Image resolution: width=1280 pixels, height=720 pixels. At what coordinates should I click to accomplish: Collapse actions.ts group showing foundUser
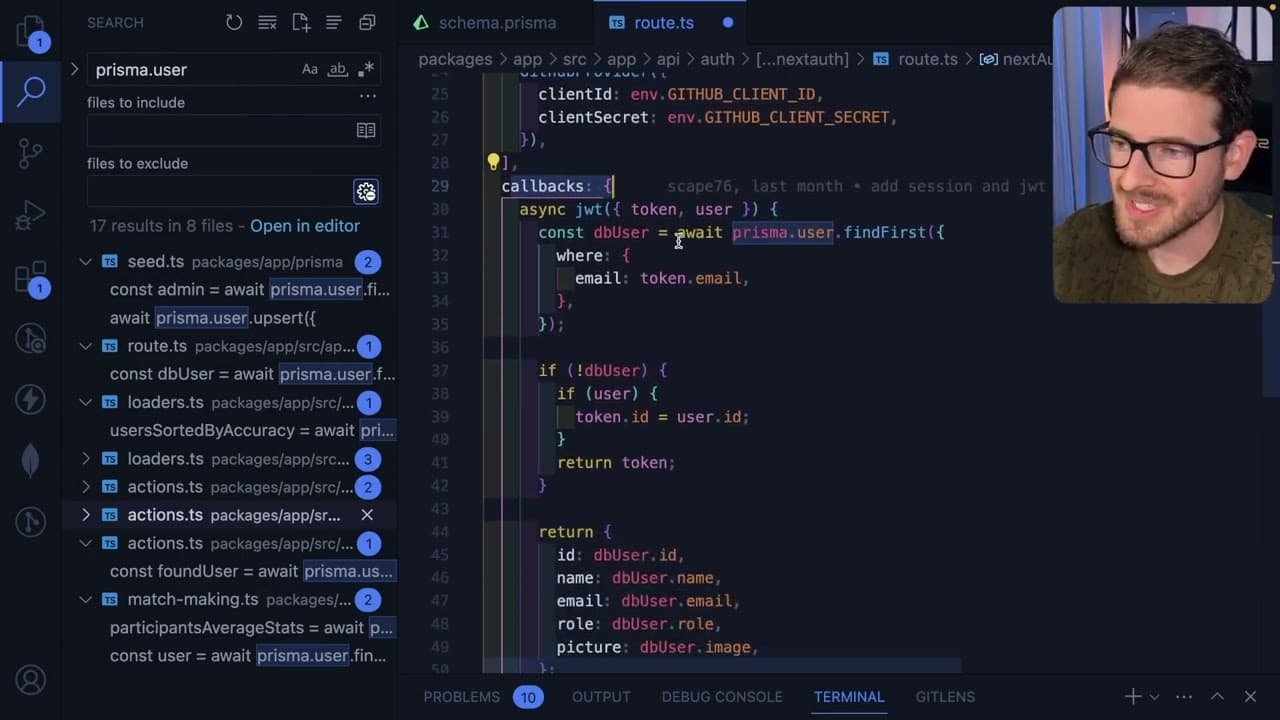(x=86, y=543)
